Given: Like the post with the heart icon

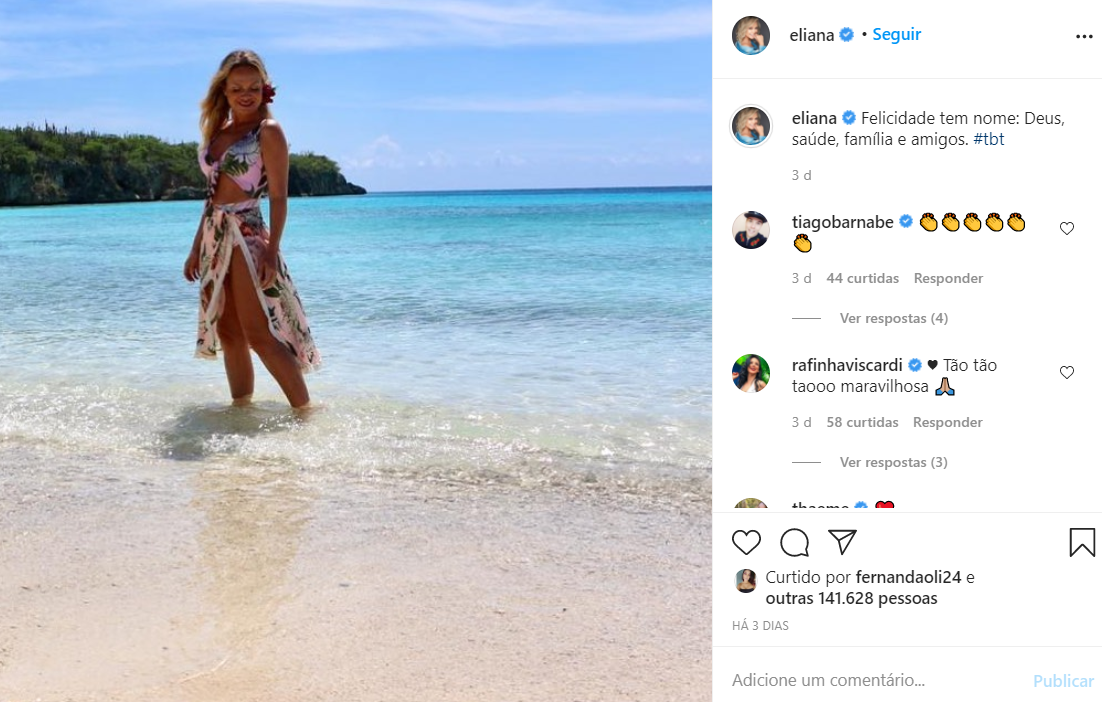Looking at the screenshot, I should click(x=746, y=542).
